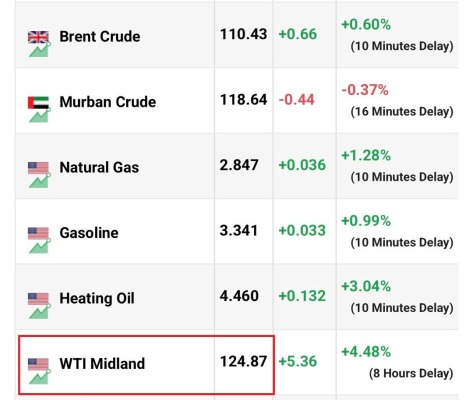
Task: Click the WTI Midland price 124.87
Action: [243, 361]
